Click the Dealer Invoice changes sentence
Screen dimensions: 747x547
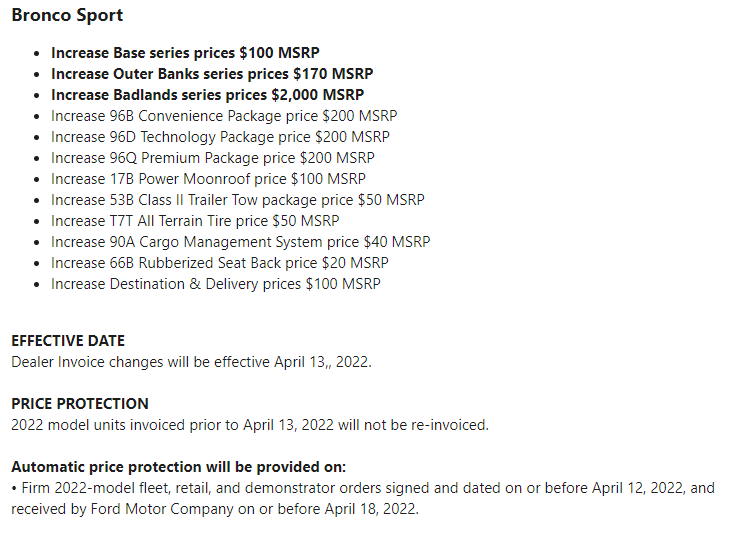pos(191,362)
